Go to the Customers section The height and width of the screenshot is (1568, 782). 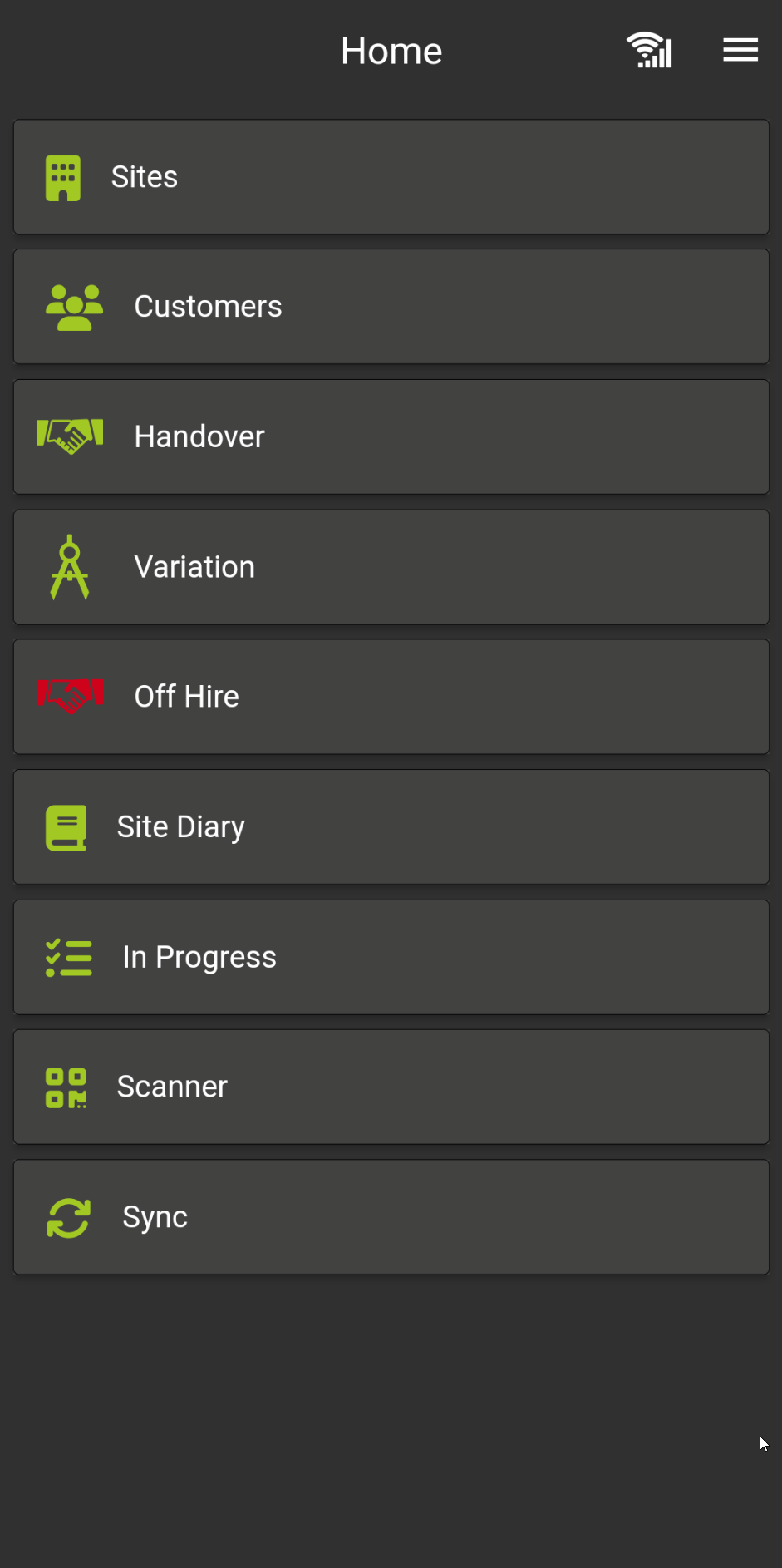208,307
